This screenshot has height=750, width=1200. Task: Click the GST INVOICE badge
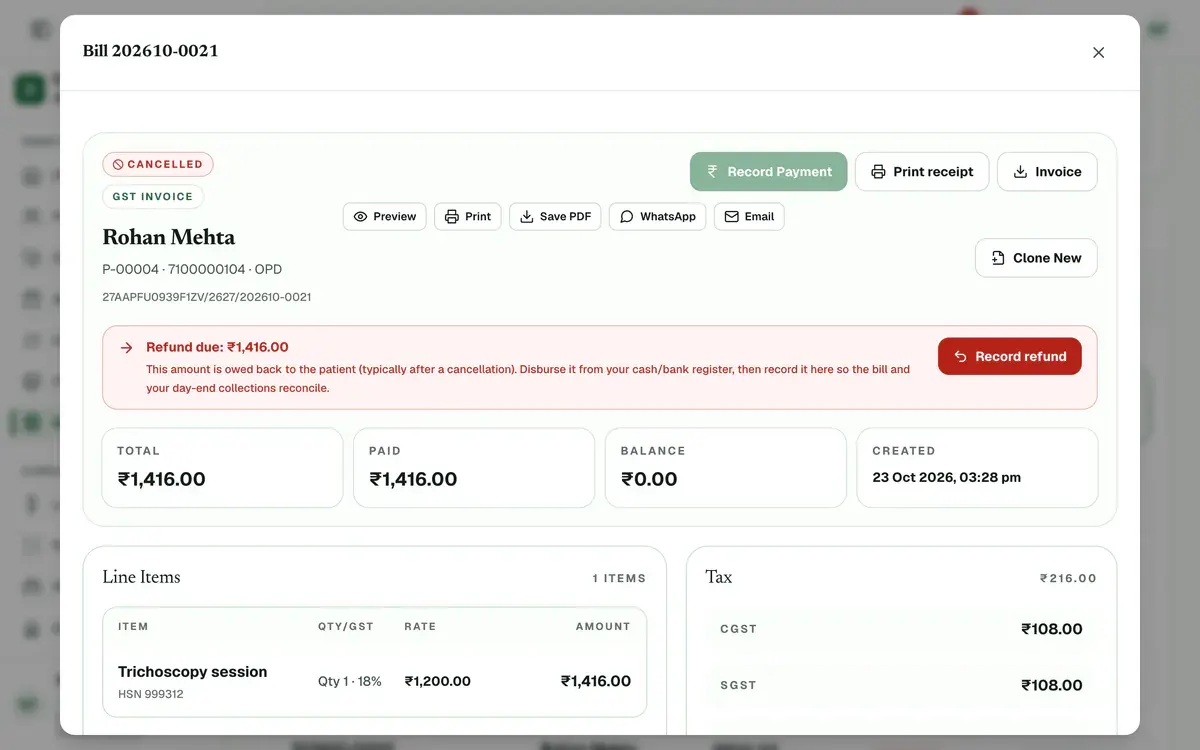[153, 197]
